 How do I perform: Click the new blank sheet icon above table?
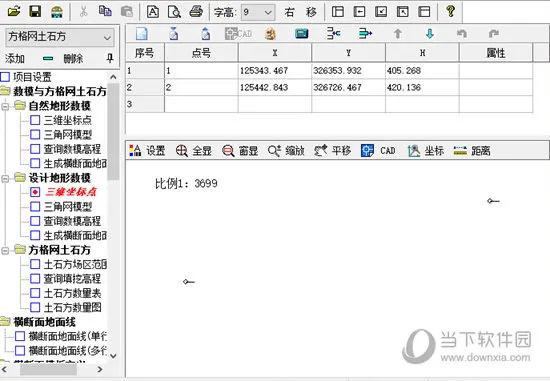[141, 34]
